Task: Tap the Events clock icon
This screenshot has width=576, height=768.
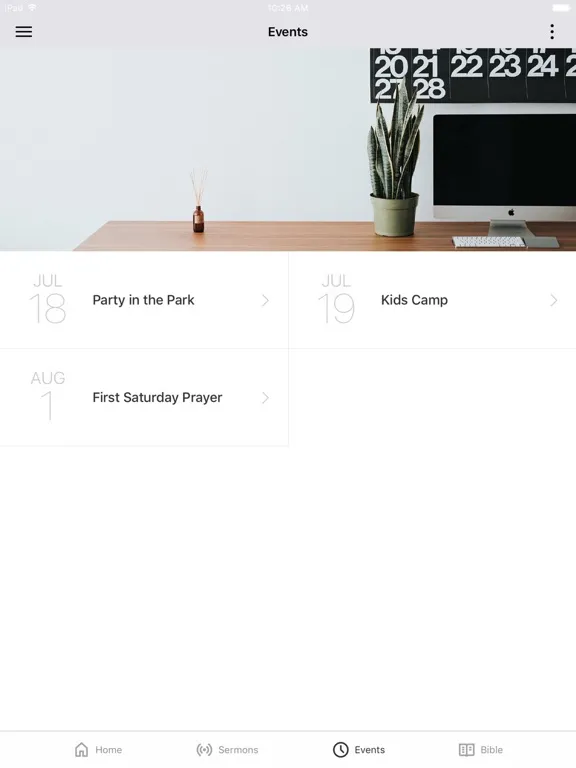Action: (340, 749)
